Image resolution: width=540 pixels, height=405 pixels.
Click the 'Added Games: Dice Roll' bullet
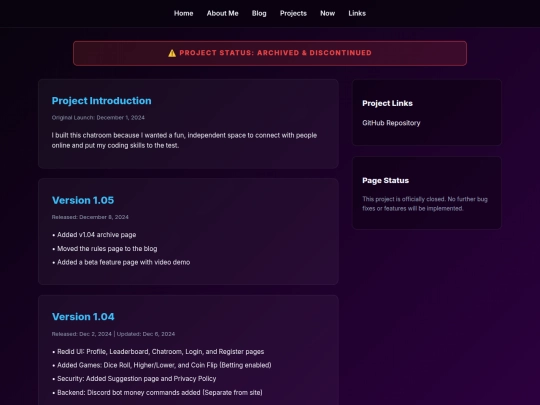162,365
